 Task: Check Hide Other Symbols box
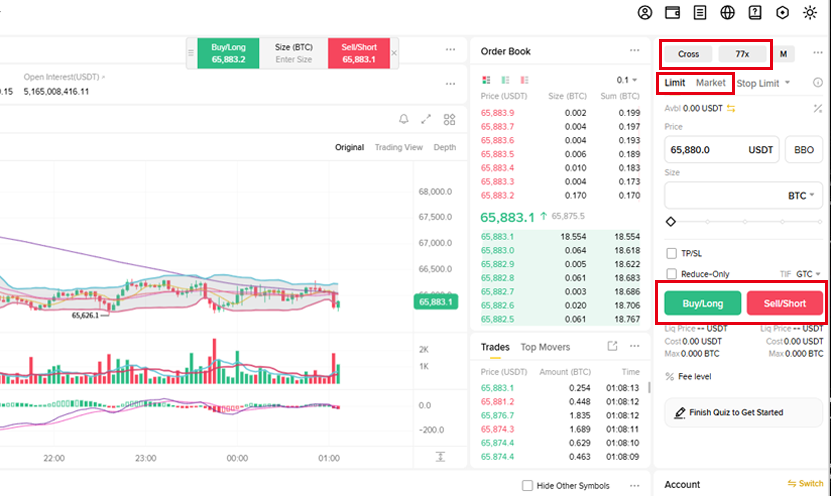coord(527,485)
